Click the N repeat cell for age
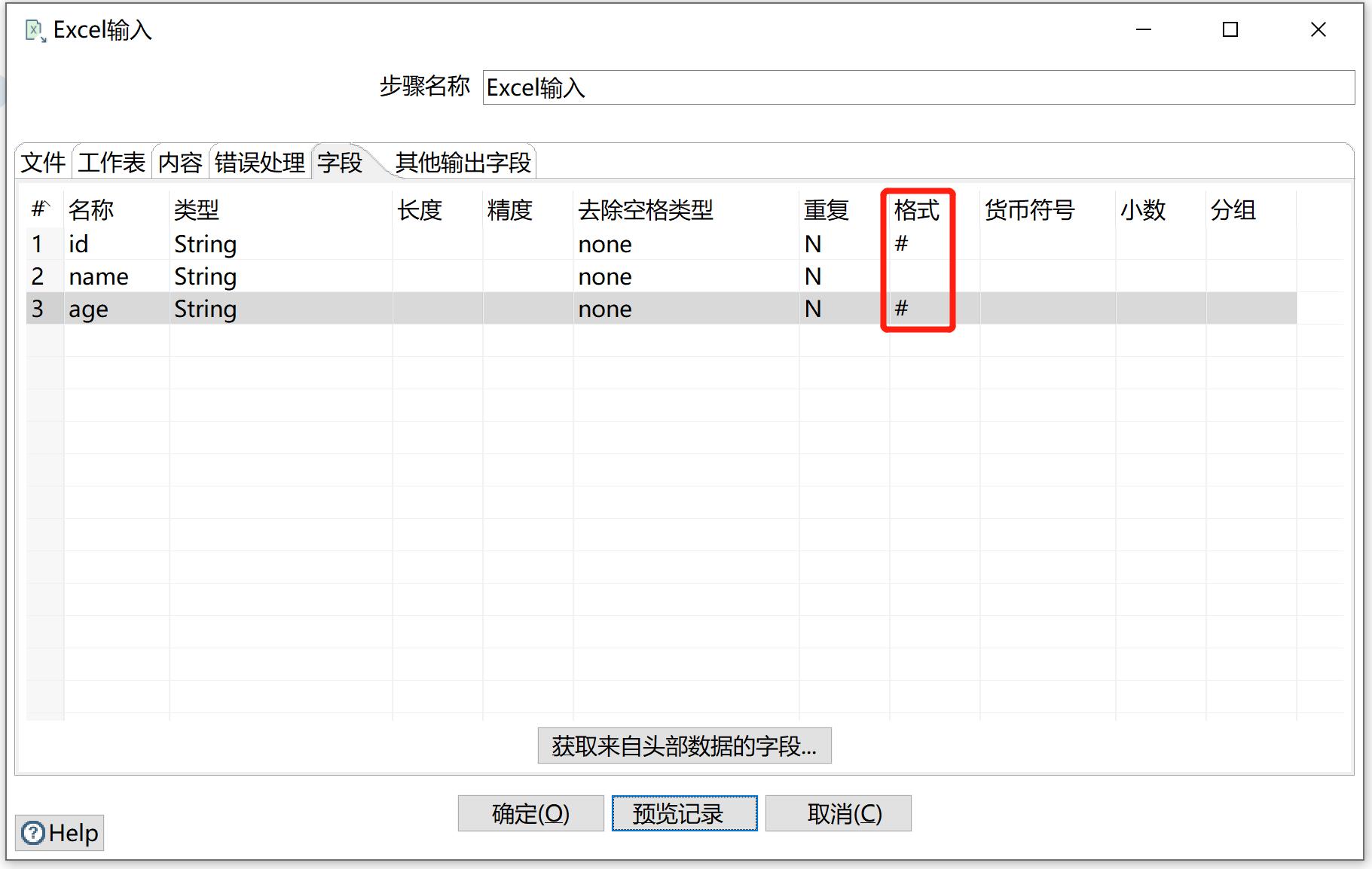The width and height of the screenshot is (1372, 869). click(x=844, y=309)
